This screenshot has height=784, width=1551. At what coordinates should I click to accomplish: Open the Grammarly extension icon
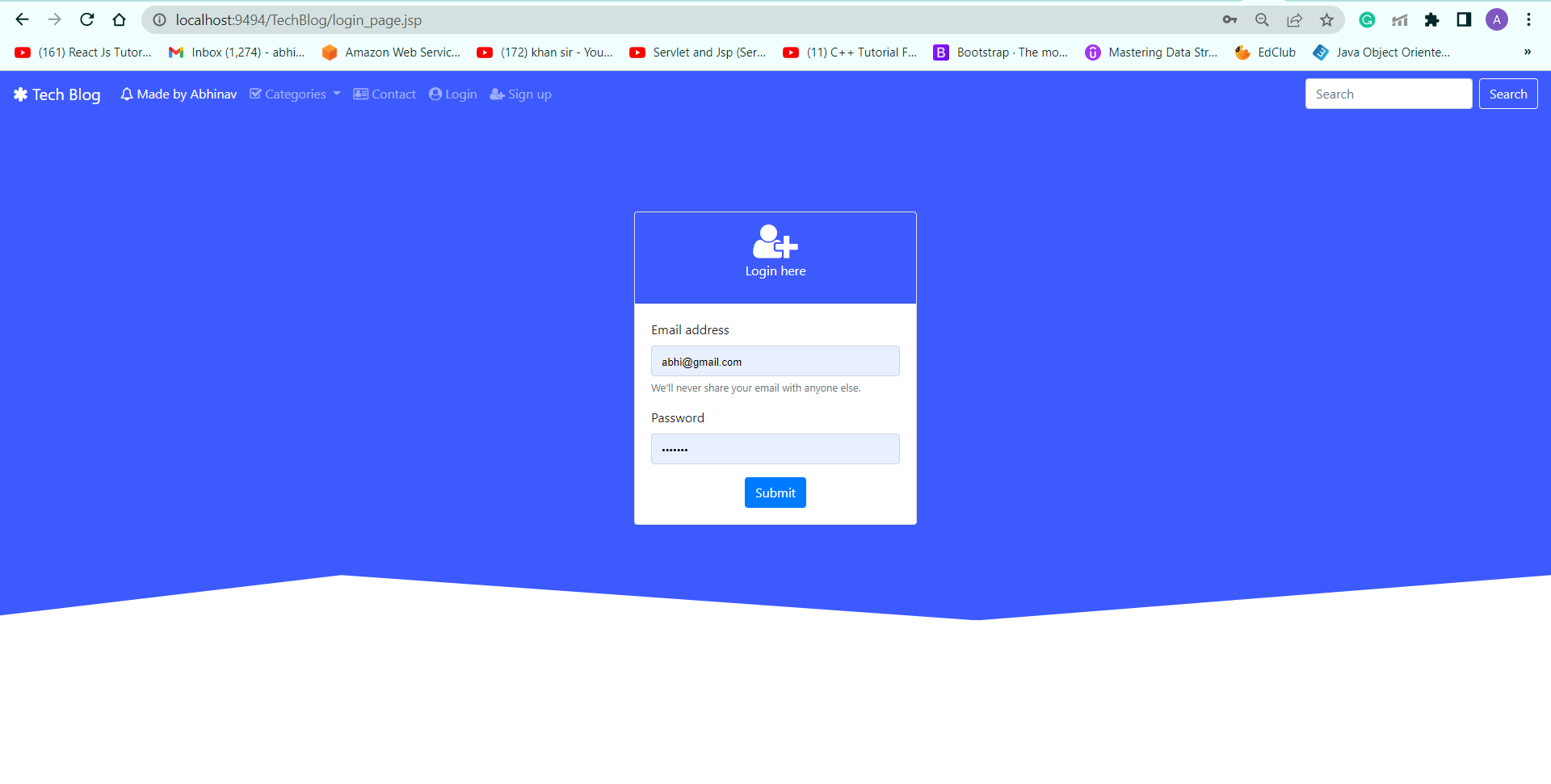1367,19
